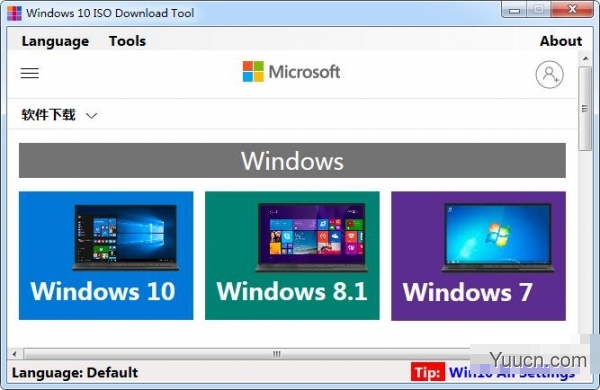
Task: Open the account sign-in icon
Action: click(x=549, y=74)
